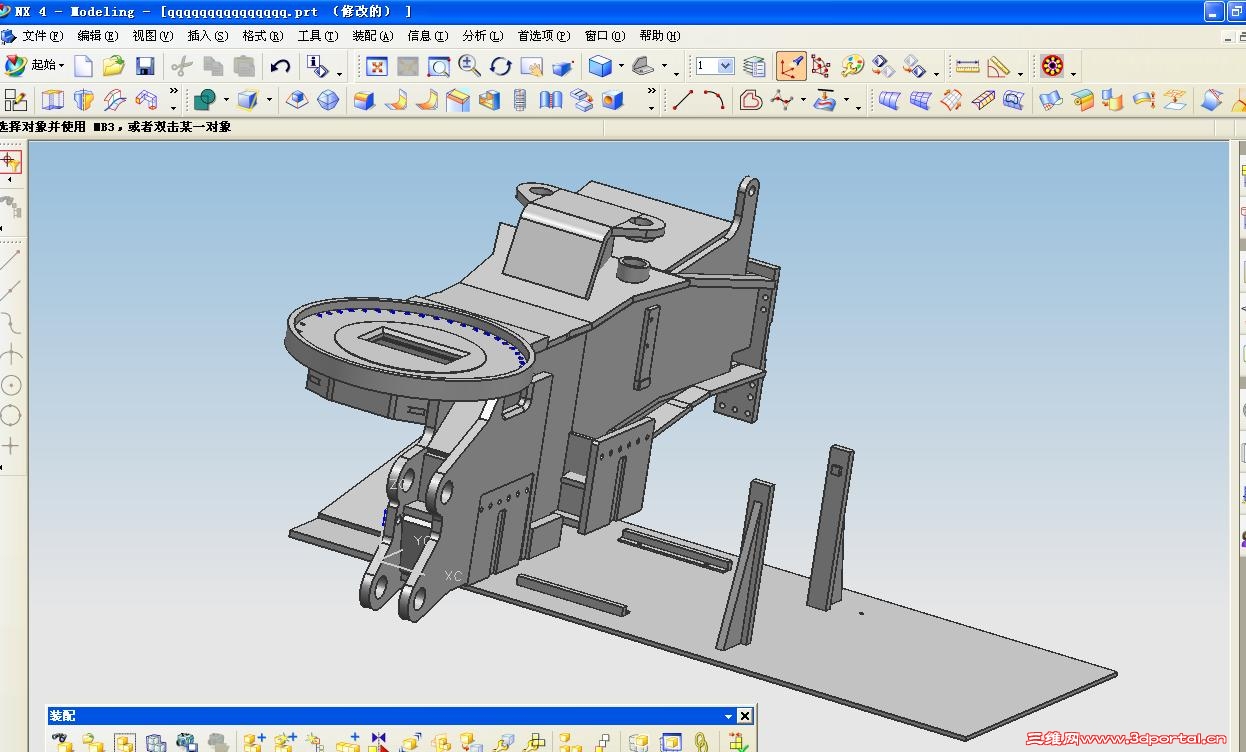The height and width of the screenshot is (752, 1246).
Task: Click the Offset curve heart-shaped icon
Action: tap(751, 100)
